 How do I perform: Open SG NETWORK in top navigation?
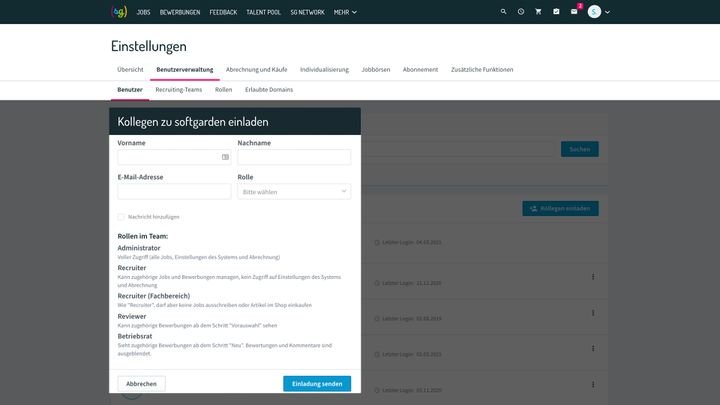click(308, 12)
